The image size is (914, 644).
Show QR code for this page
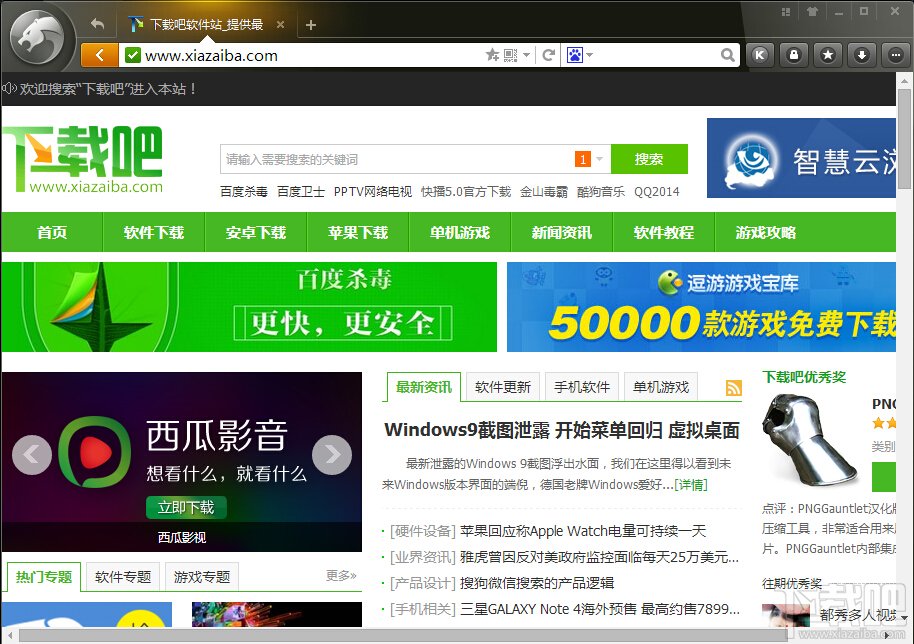pyautogui.click(x=511, y=55)
